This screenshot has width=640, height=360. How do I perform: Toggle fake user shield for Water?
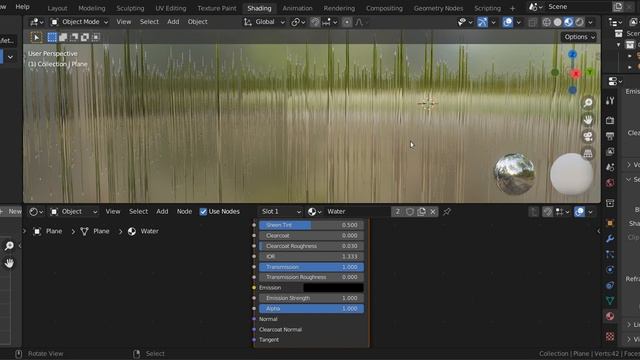click(410, 211)
